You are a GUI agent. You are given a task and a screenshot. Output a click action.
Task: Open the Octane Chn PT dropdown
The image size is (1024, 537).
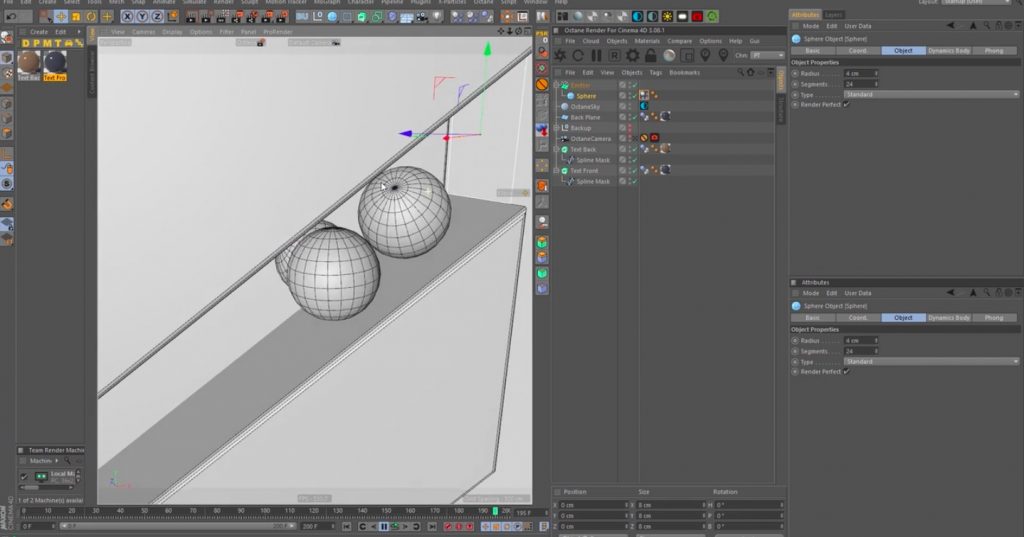click(767, 55)
